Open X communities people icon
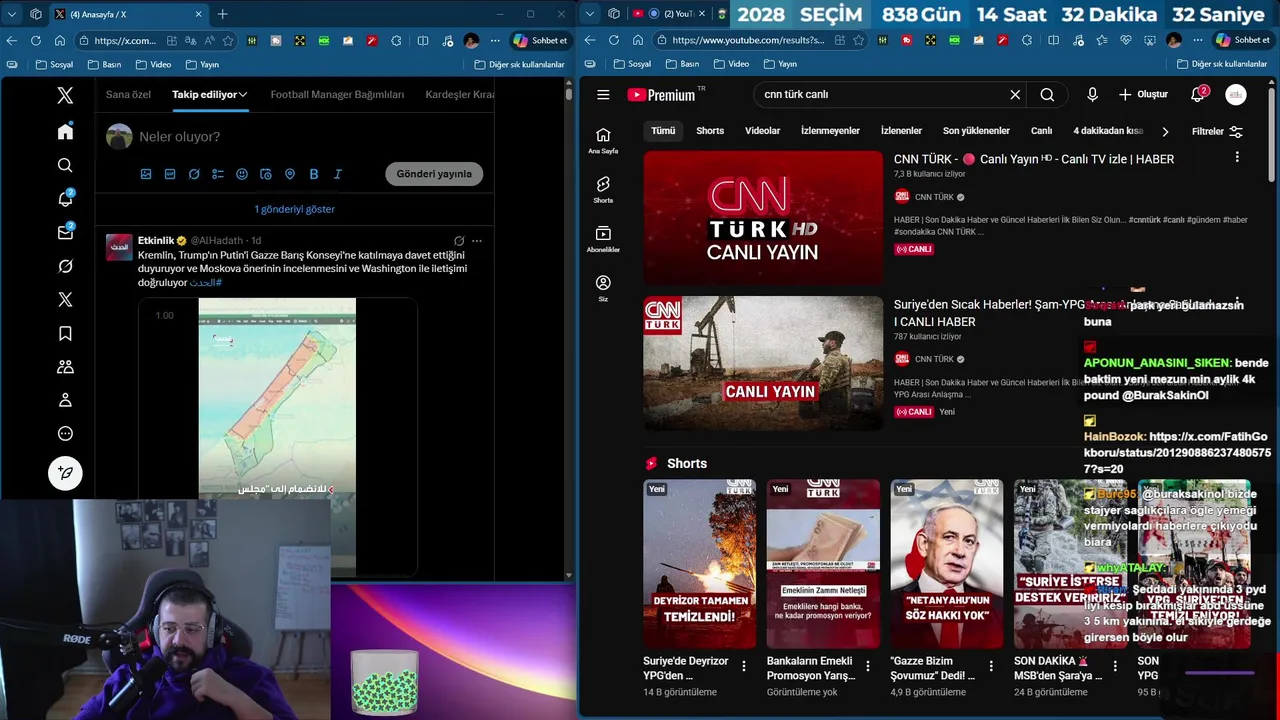The height and width of the screenshot is (720, 1280). pyautogui.click(x=65, y=367)
